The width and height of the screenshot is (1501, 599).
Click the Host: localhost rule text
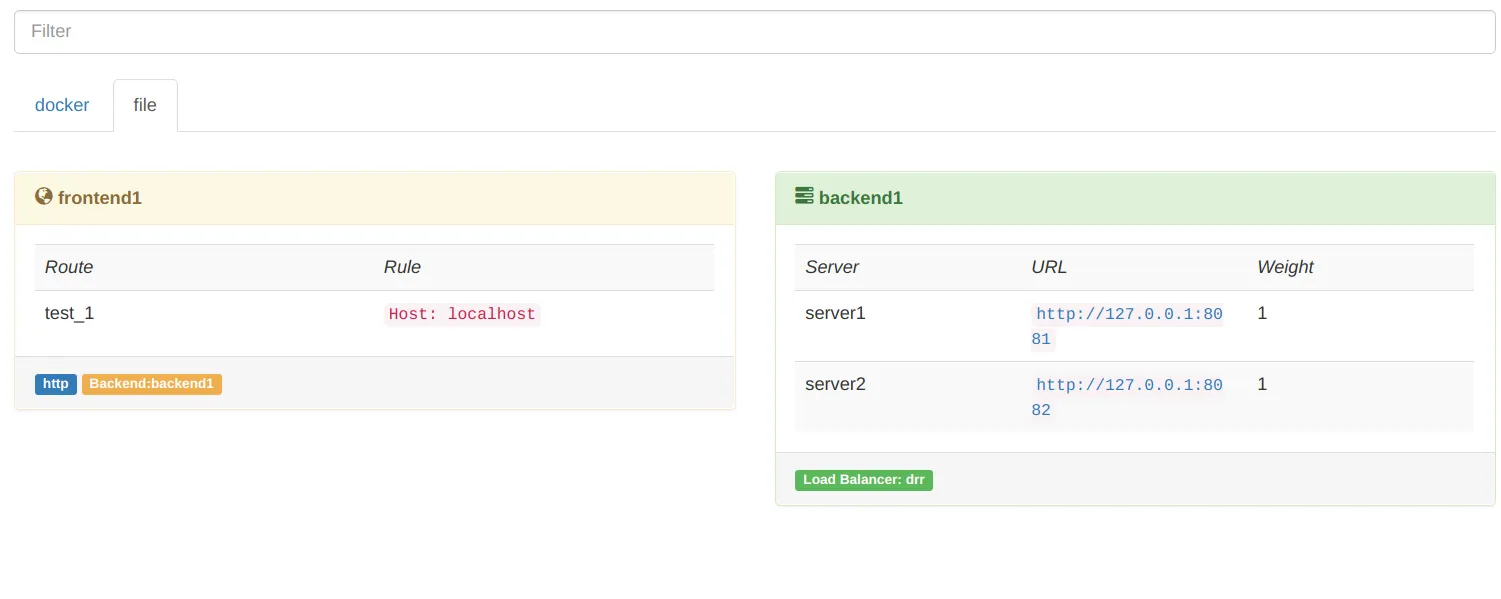tap(462, 314)
